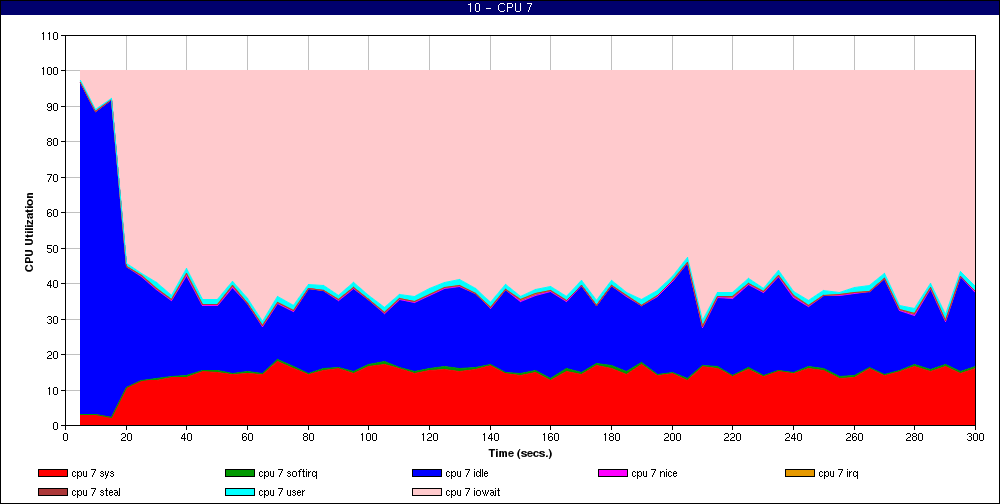Image resolution: width=1000 pixels, height=504 pixels.
Task: Click the 'Time (secs.)' axis title
Action: point(520,454)
